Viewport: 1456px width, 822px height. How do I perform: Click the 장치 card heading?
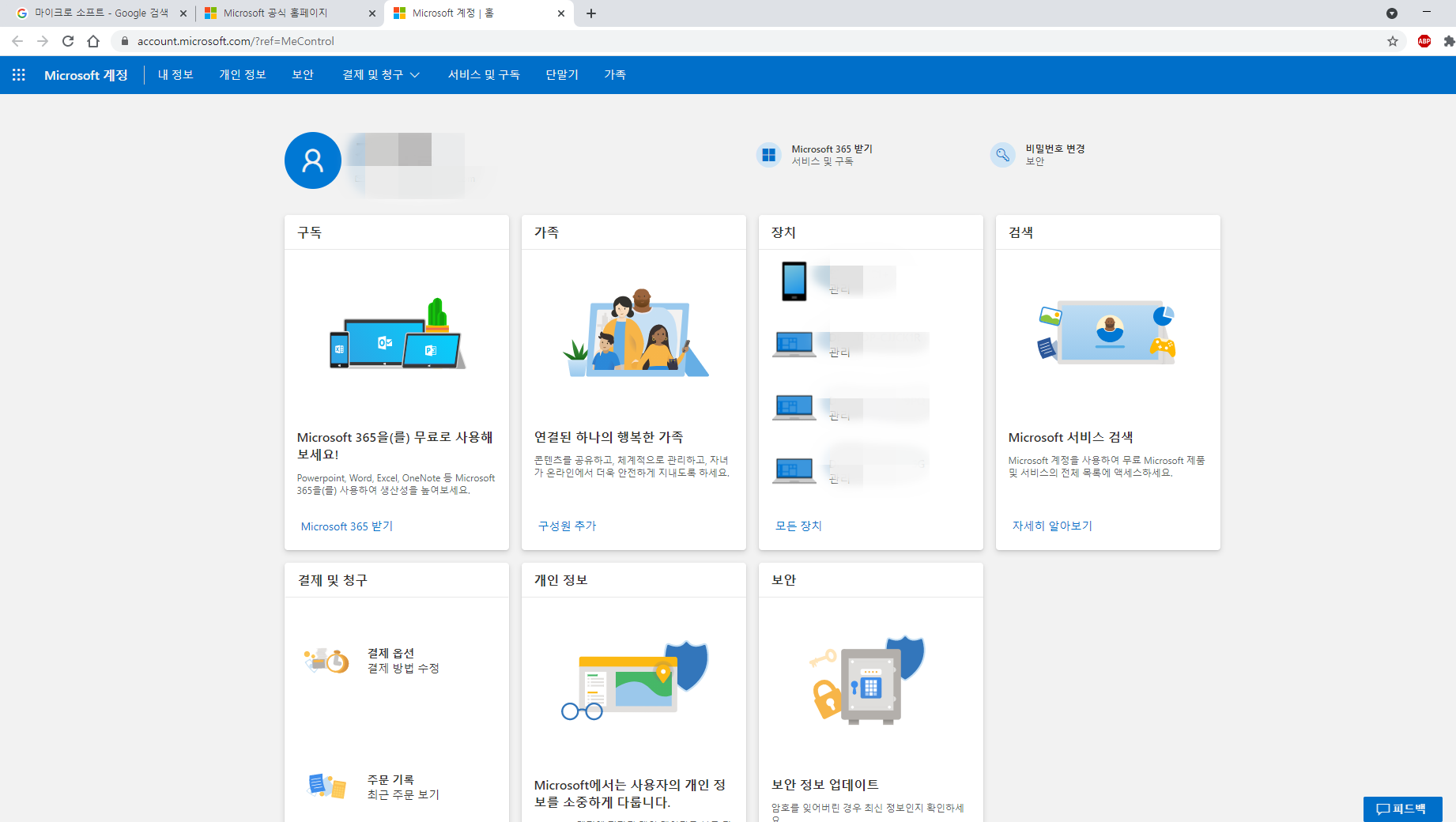783,232
